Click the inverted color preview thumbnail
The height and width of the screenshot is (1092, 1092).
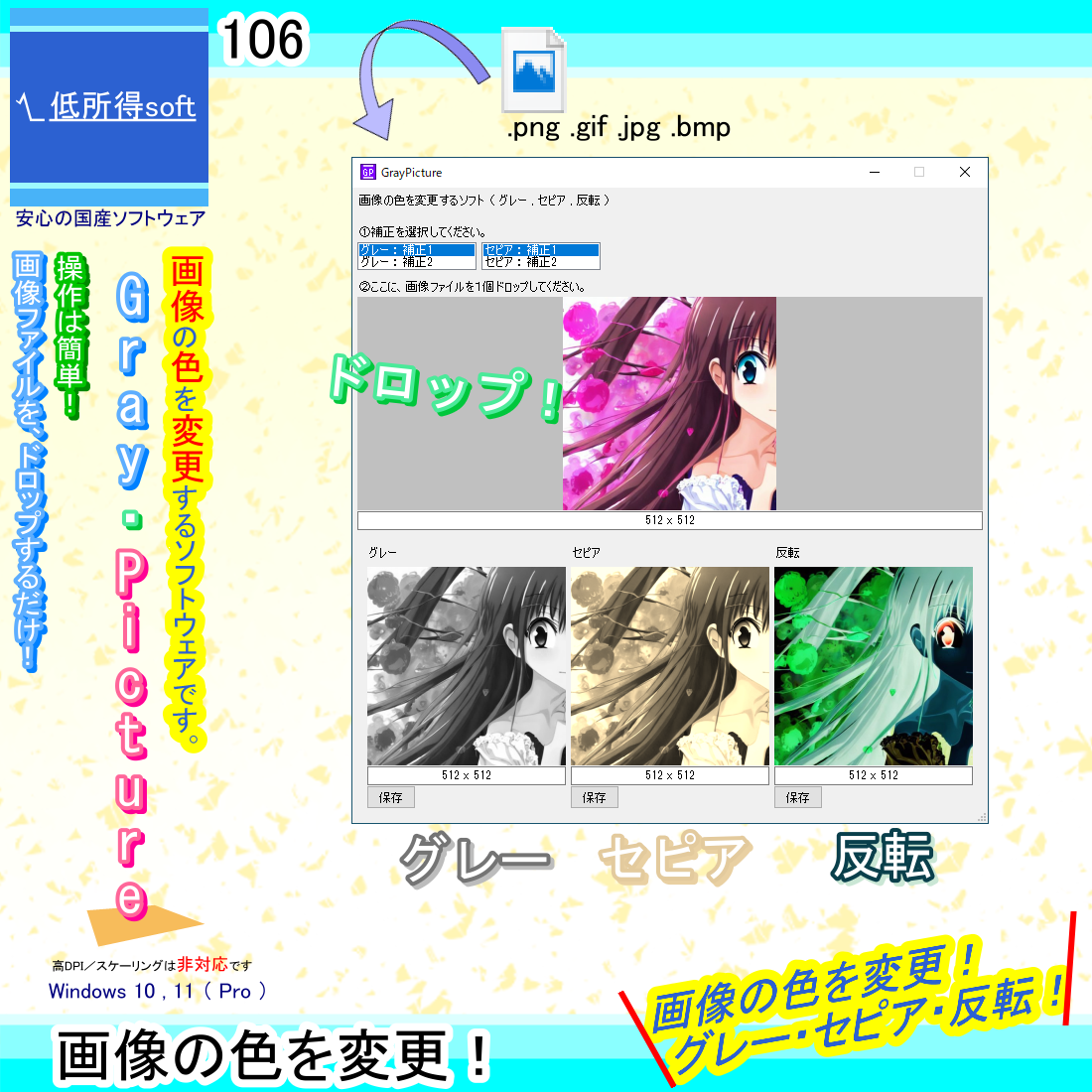pos(874,666)
